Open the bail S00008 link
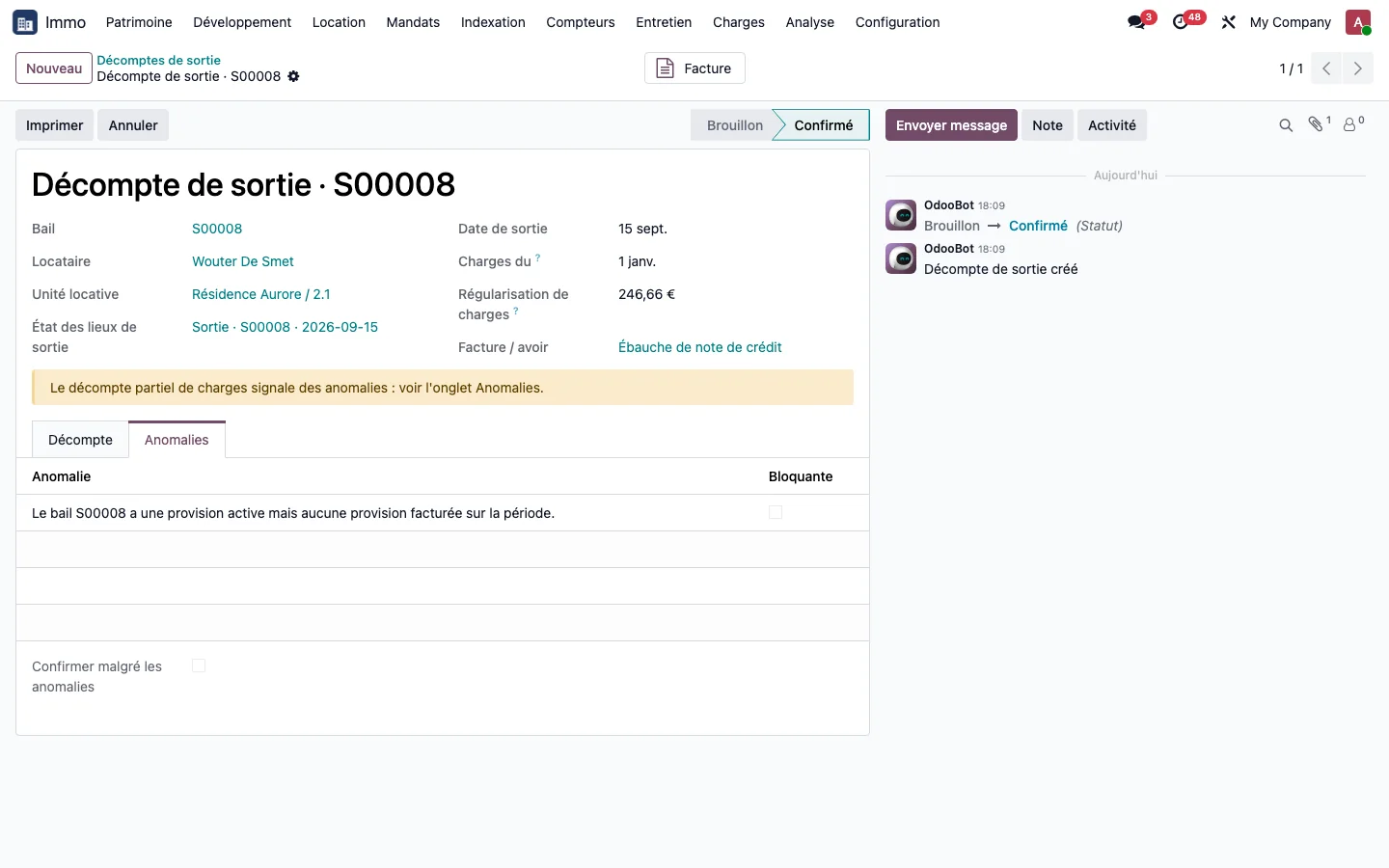 coord(217,229)
